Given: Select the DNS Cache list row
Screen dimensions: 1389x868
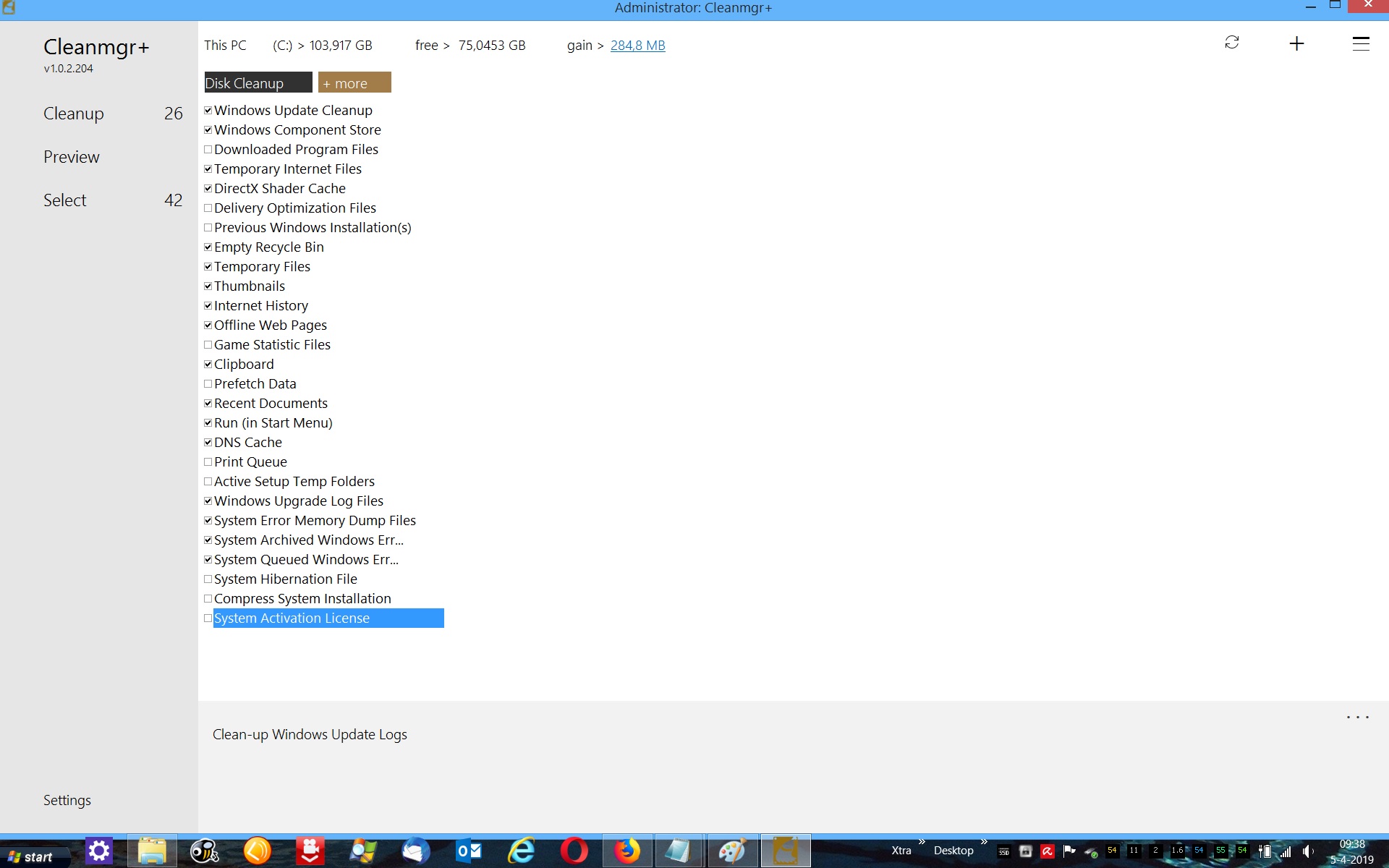Looking at the screenshot, I should pos(248,443).
